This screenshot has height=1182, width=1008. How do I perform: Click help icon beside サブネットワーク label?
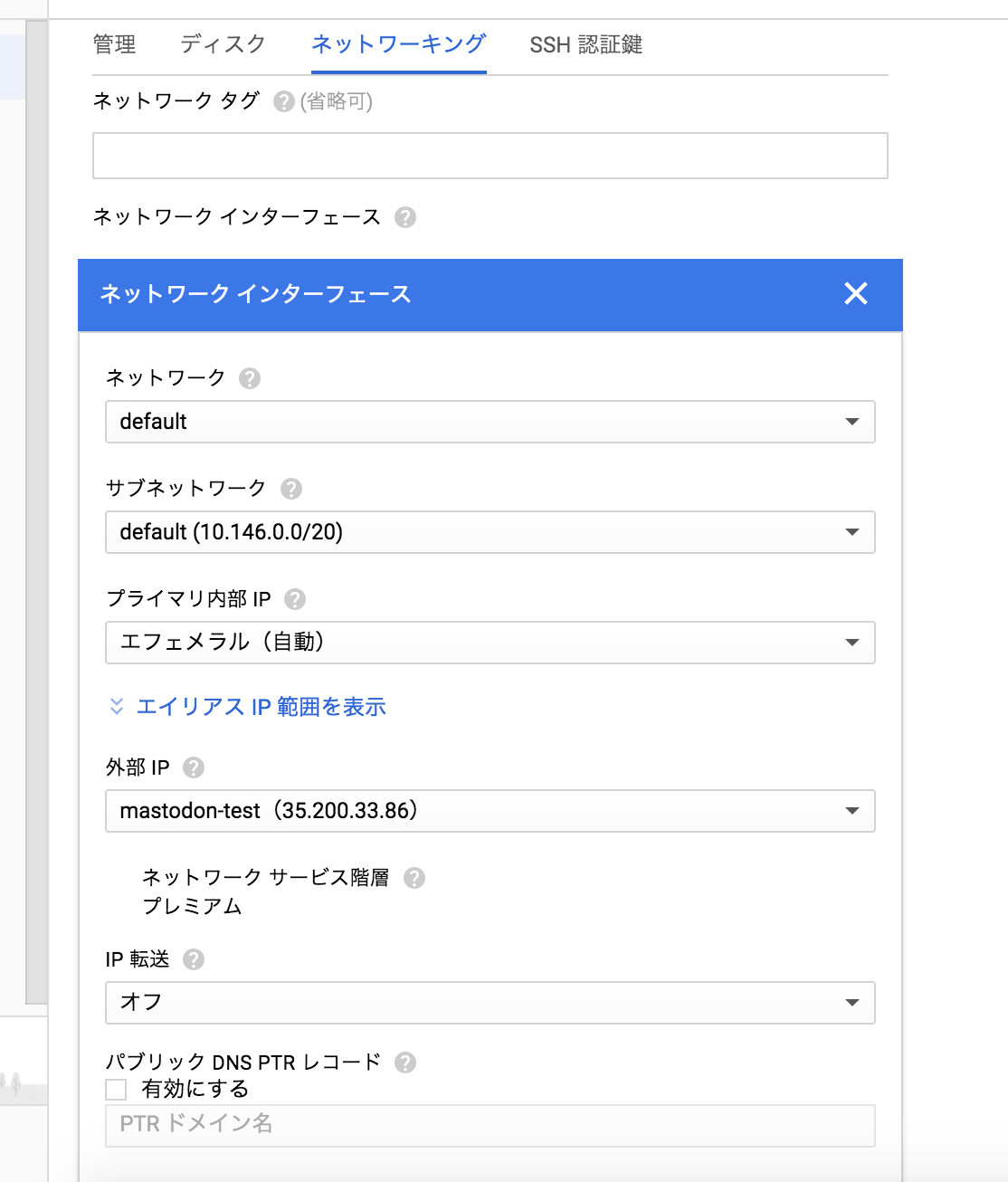tap(290, 489)
